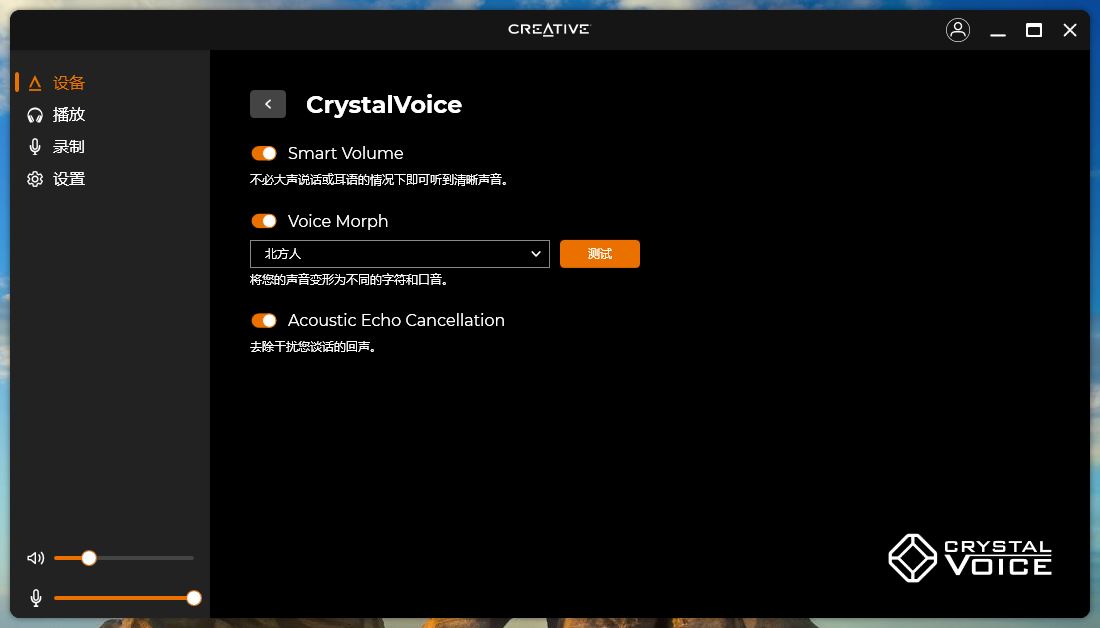The height and width of the screenshot is (628, 1100).
Task: Turn off the Voice Morph switch
Action: pos(264,221)
